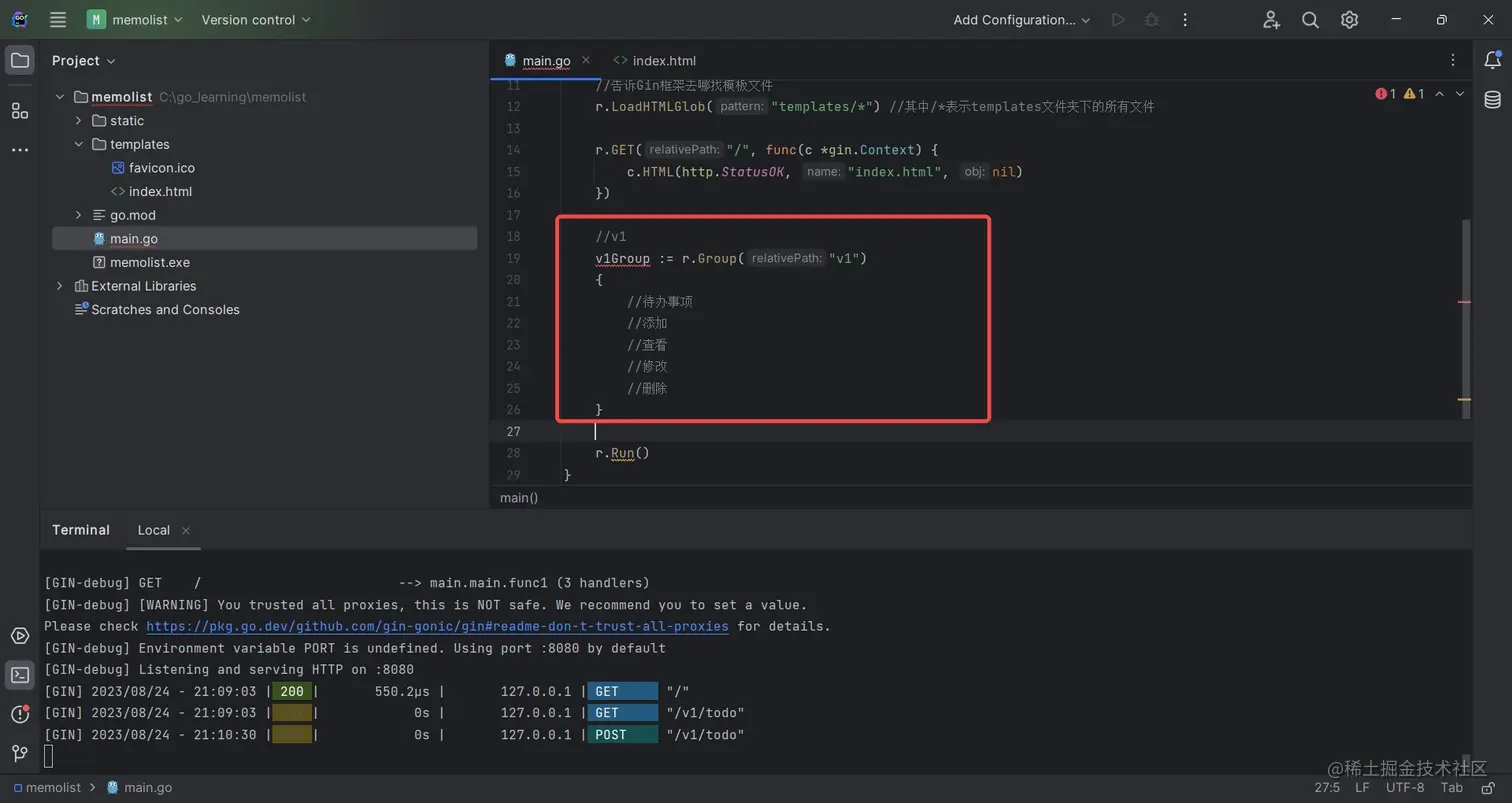Viewport: 1512px width, 803px height.
Task: Close the main.go editor tab
Action: pyautogui.click(x=586, y=60)
